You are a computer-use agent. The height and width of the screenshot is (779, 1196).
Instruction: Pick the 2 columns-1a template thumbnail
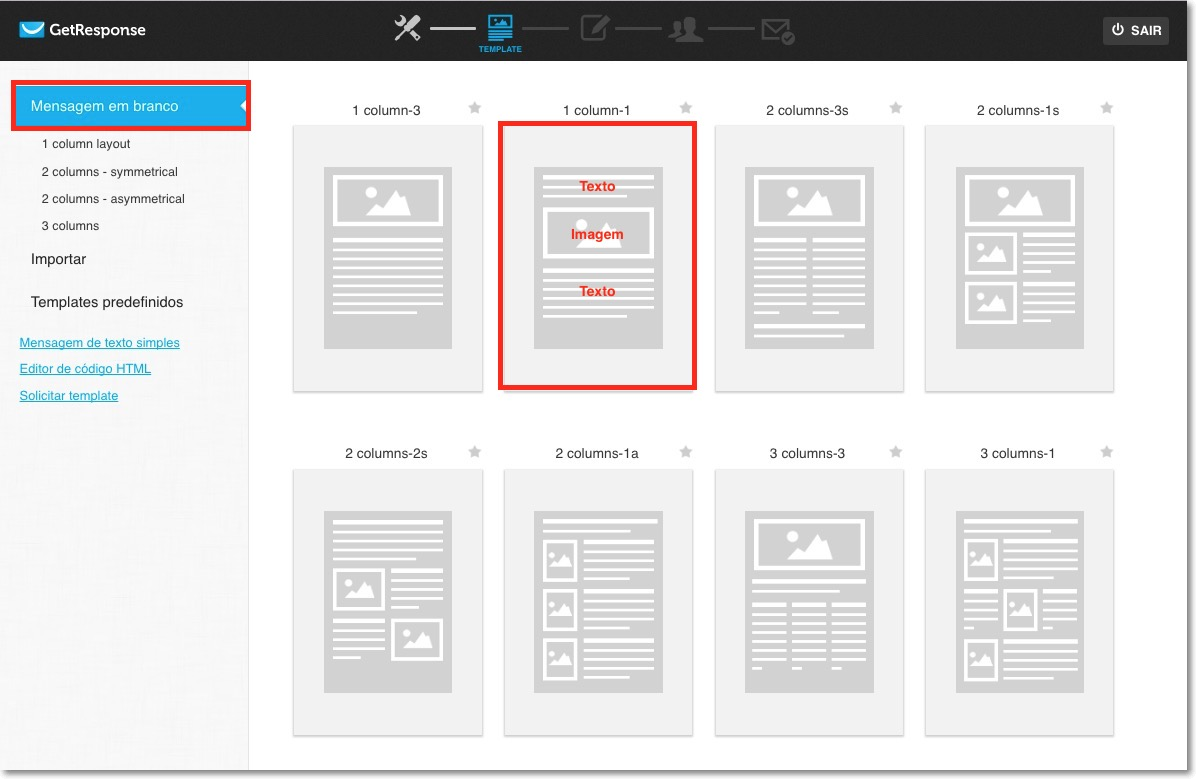[x=598, y=602]
